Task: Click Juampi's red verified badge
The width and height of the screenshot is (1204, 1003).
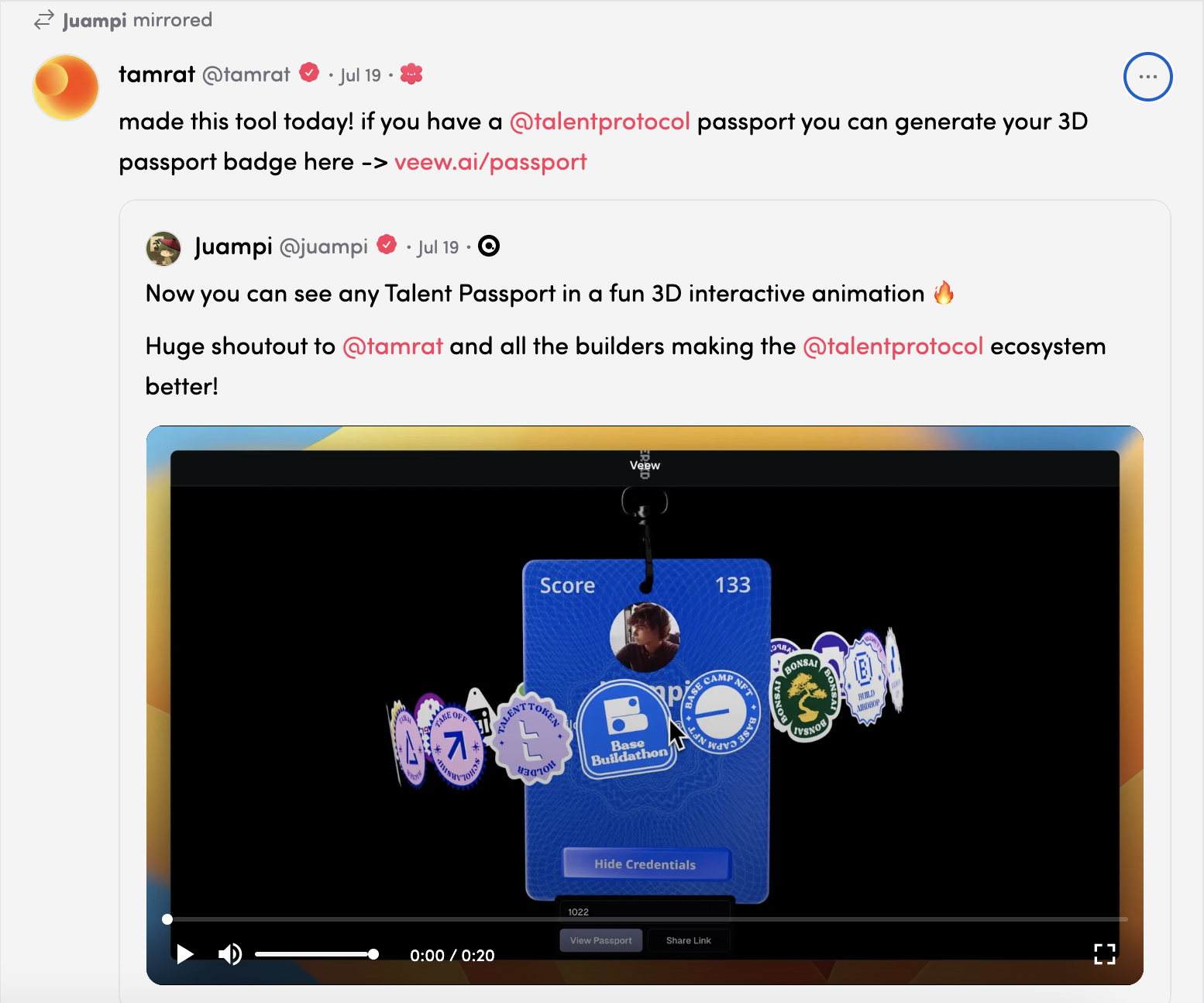Action: pyautogui.click(x=387, y=245)
